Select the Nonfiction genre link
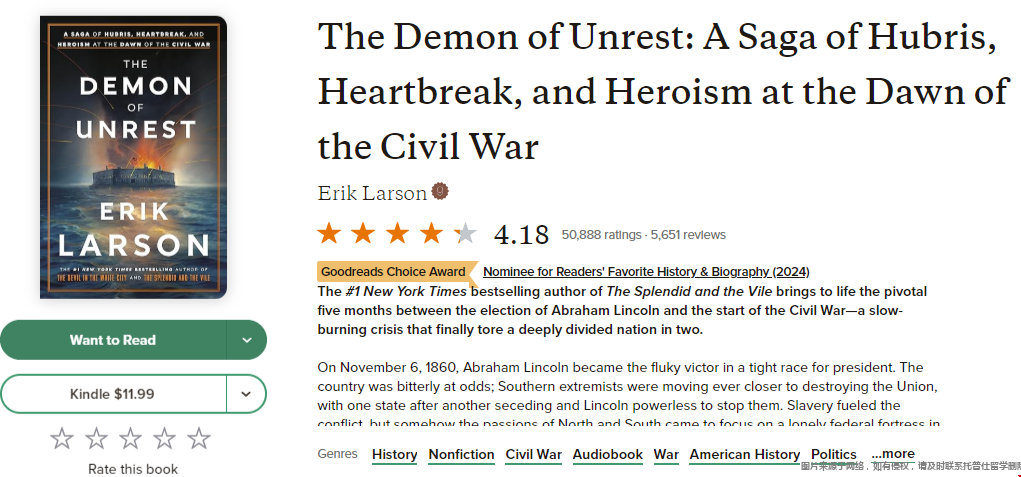Viewport: 1021px width, 477px height. [461, 455]
